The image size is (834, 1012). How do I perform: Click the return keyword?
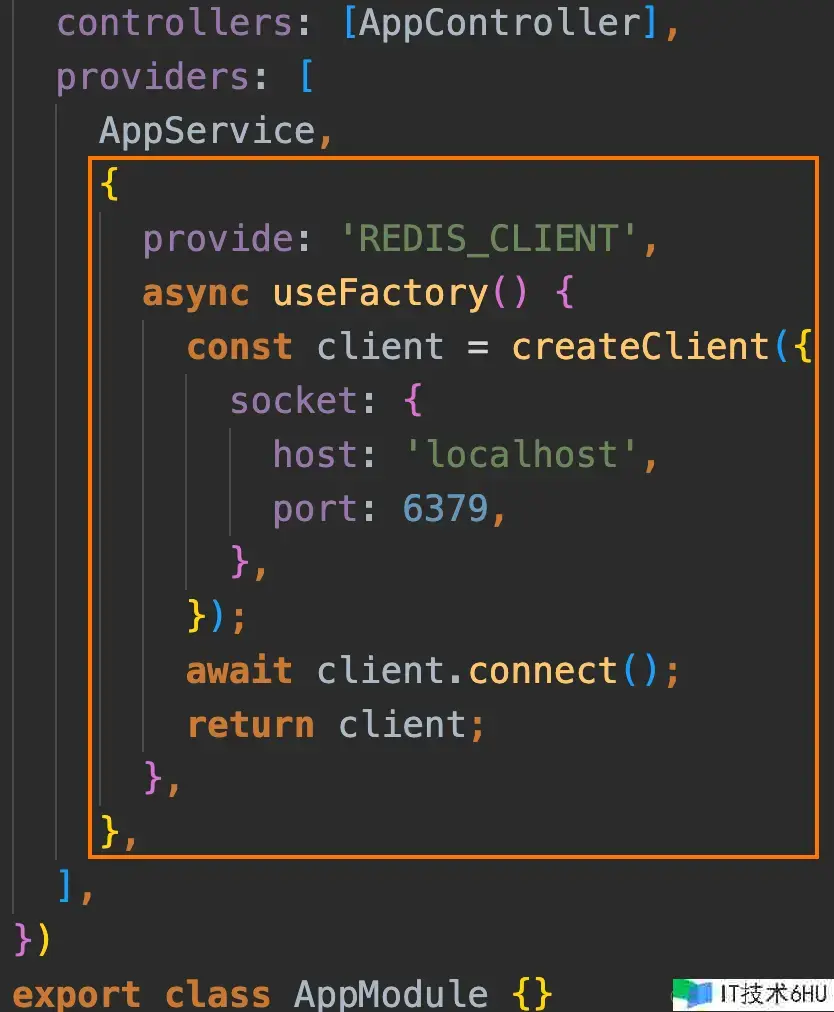(250, 724)
